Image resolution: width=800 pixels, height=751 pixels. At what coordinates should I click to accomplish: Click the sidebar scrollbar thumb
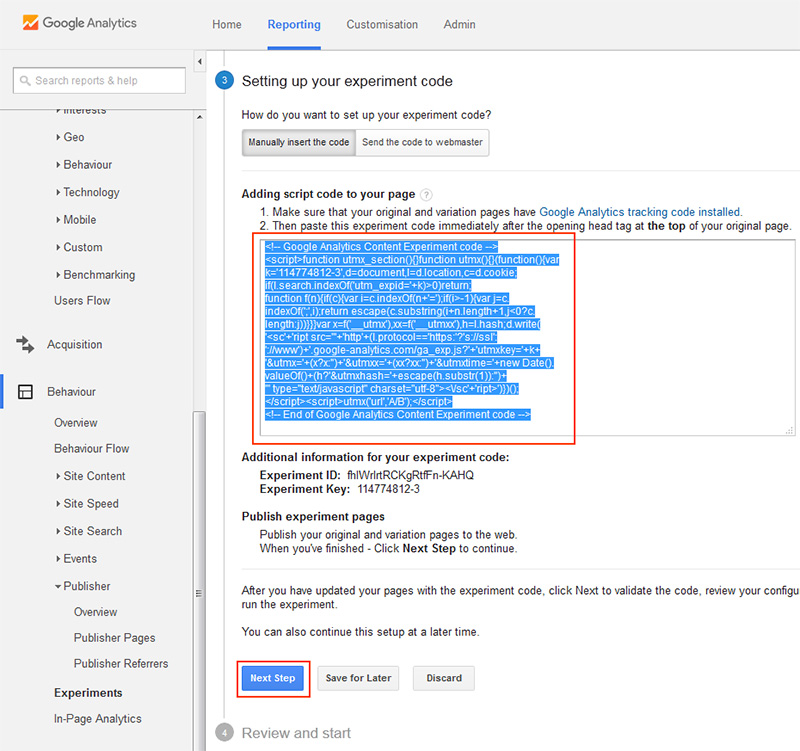click(x=199, y=581)
